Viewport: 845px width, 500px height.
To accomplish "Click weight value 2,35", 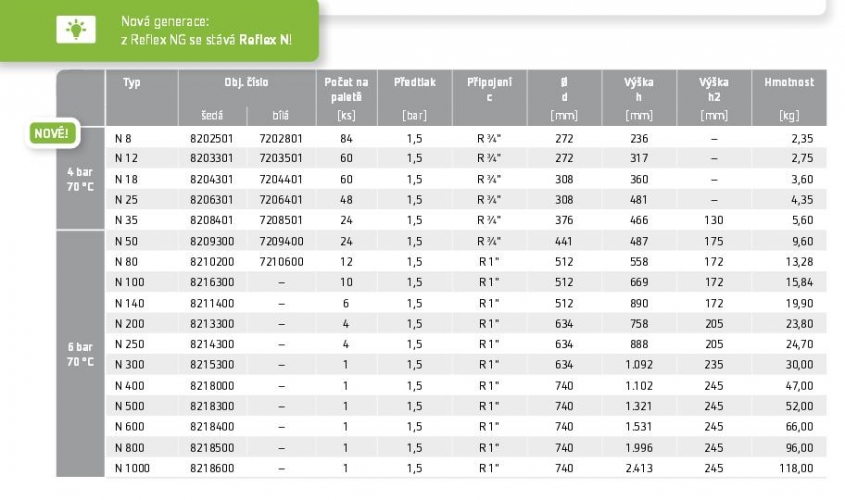I will pyautogui.click(x=802, y=138).
